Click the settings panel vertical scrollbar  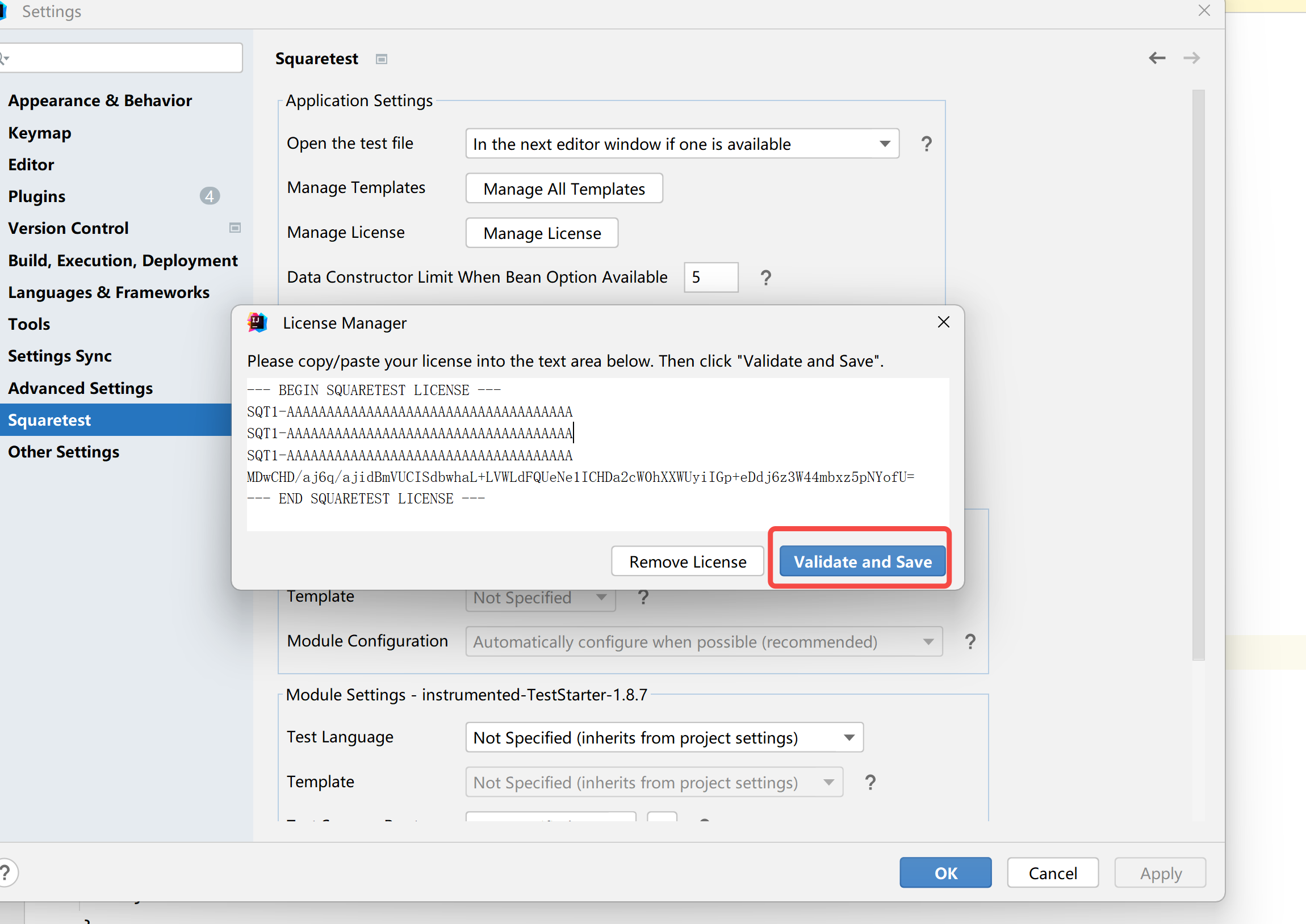(x=1198, y=375)
